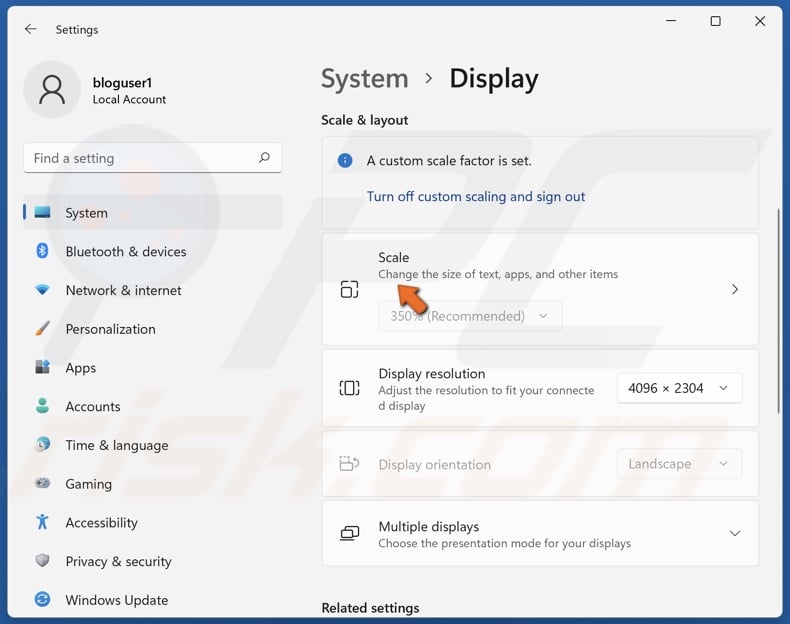Click the Personalization paintbrush icon
Viewport: 790px width, 624px height.
tap(42, 328)
